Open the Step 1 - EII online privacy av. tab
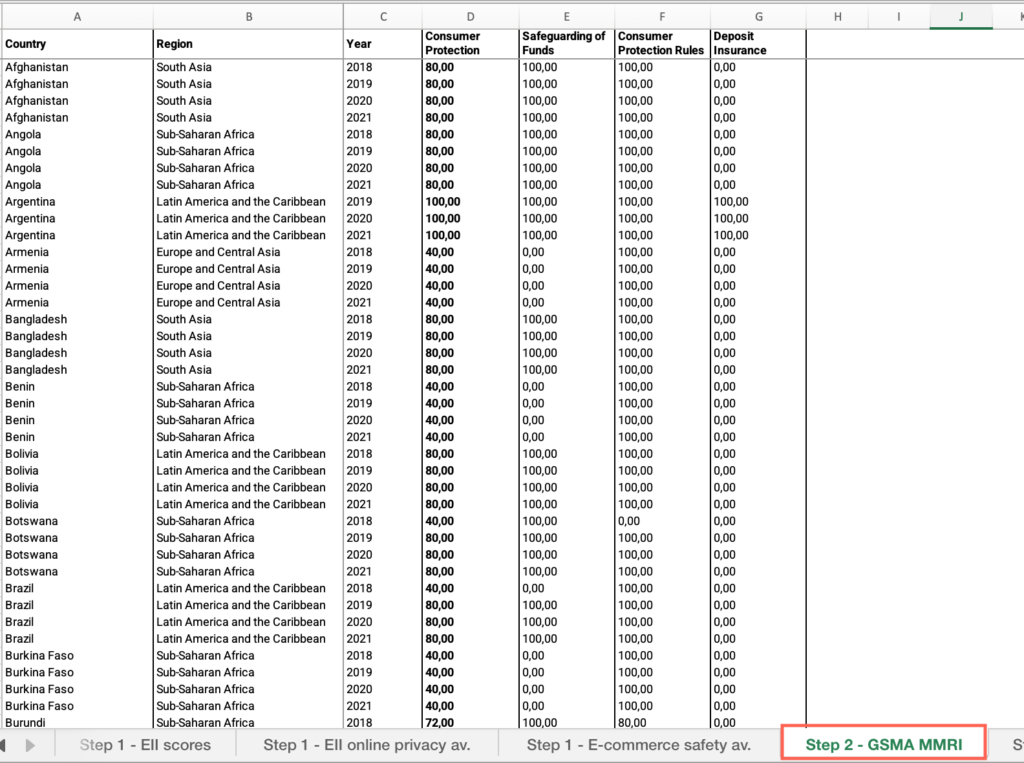This screenshot has width=1024, height=763. [x=366, y=745]
